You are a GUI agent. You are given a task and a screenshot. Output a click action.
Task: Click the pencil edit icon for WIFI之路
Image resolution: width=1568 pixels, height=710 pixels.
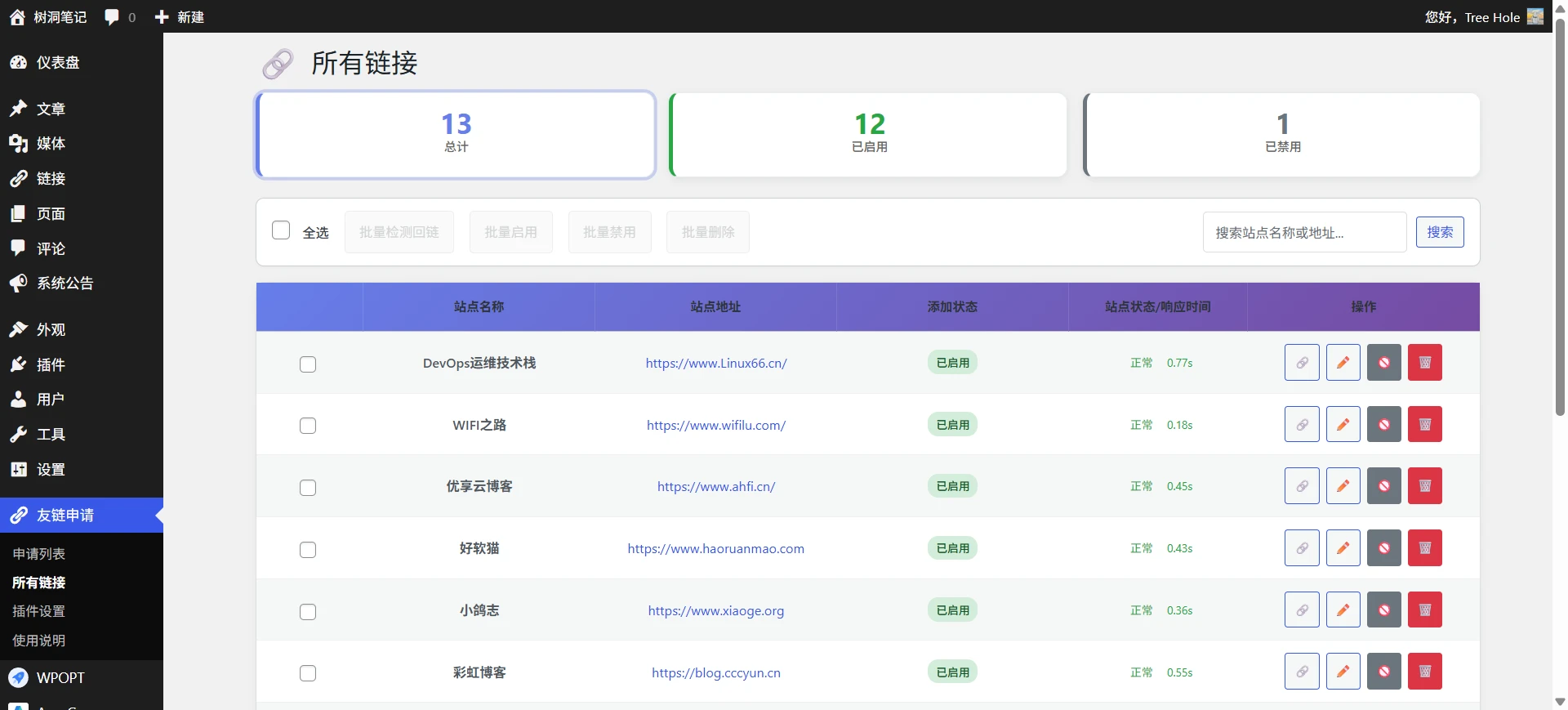click(x=1343, y=425)
